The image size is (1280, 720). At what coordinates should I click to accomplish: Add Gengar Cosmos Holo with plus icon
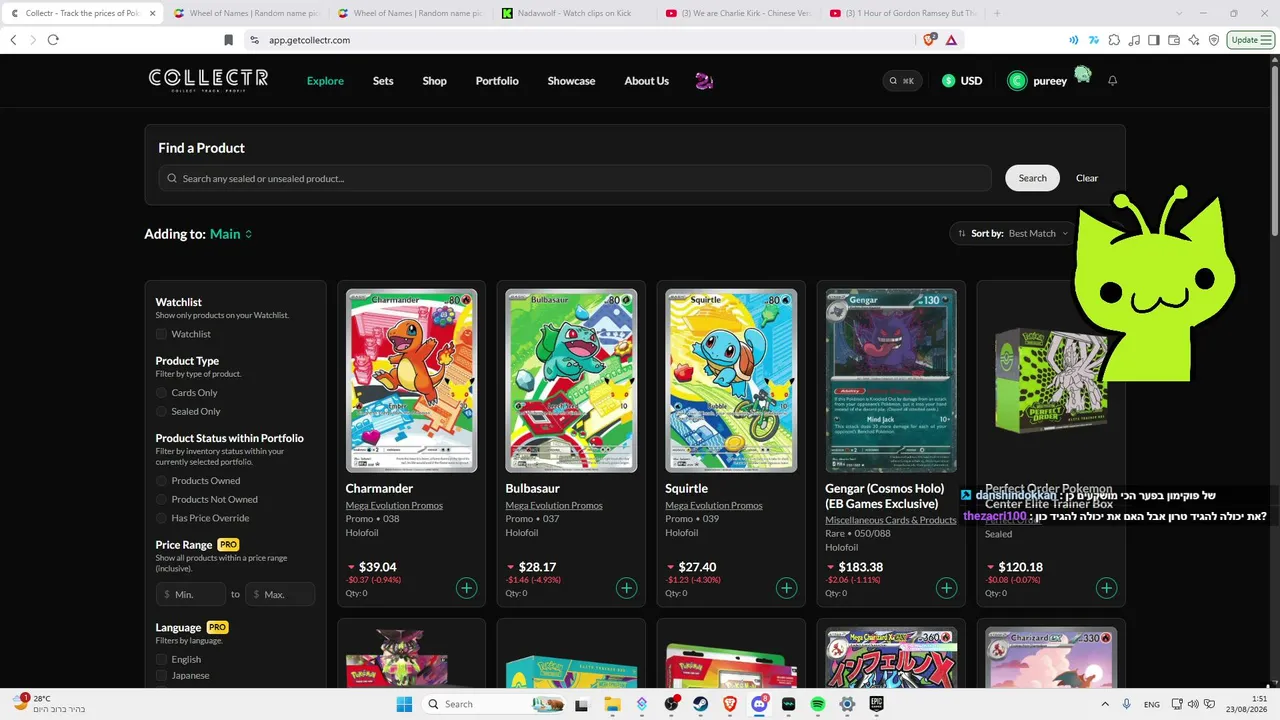coord(946,588)
